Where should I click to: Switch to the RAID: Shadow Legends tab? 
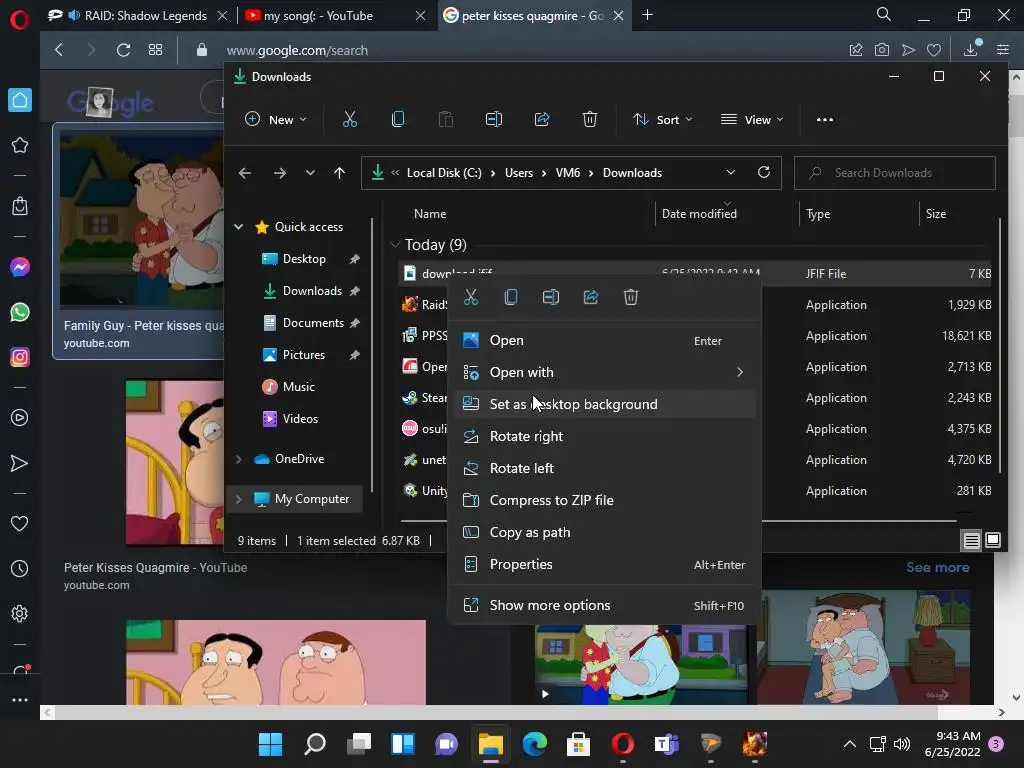coord(136,16)
